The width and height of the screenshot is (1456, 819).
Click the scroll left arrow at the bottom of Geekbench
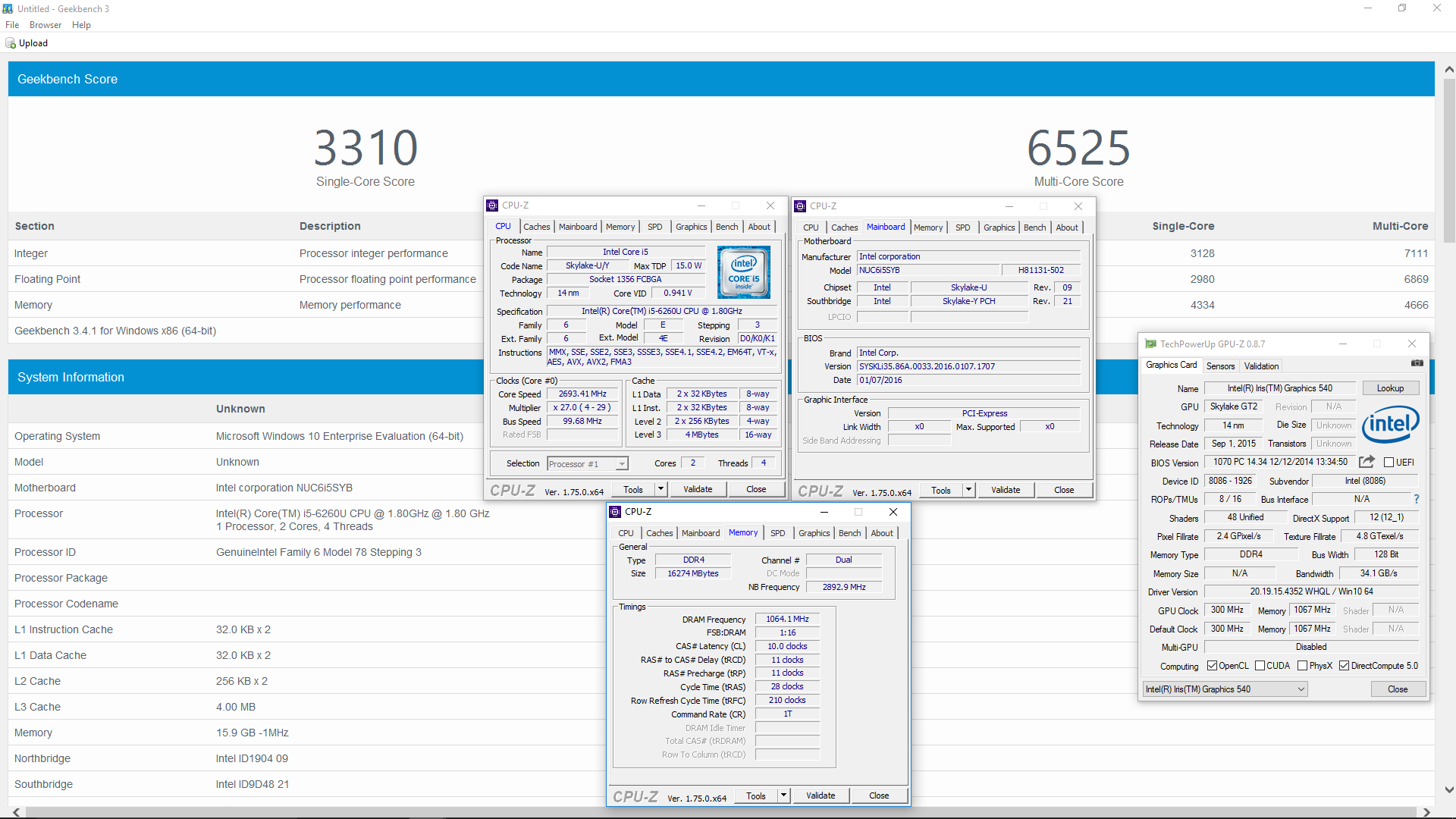(17, 812)
